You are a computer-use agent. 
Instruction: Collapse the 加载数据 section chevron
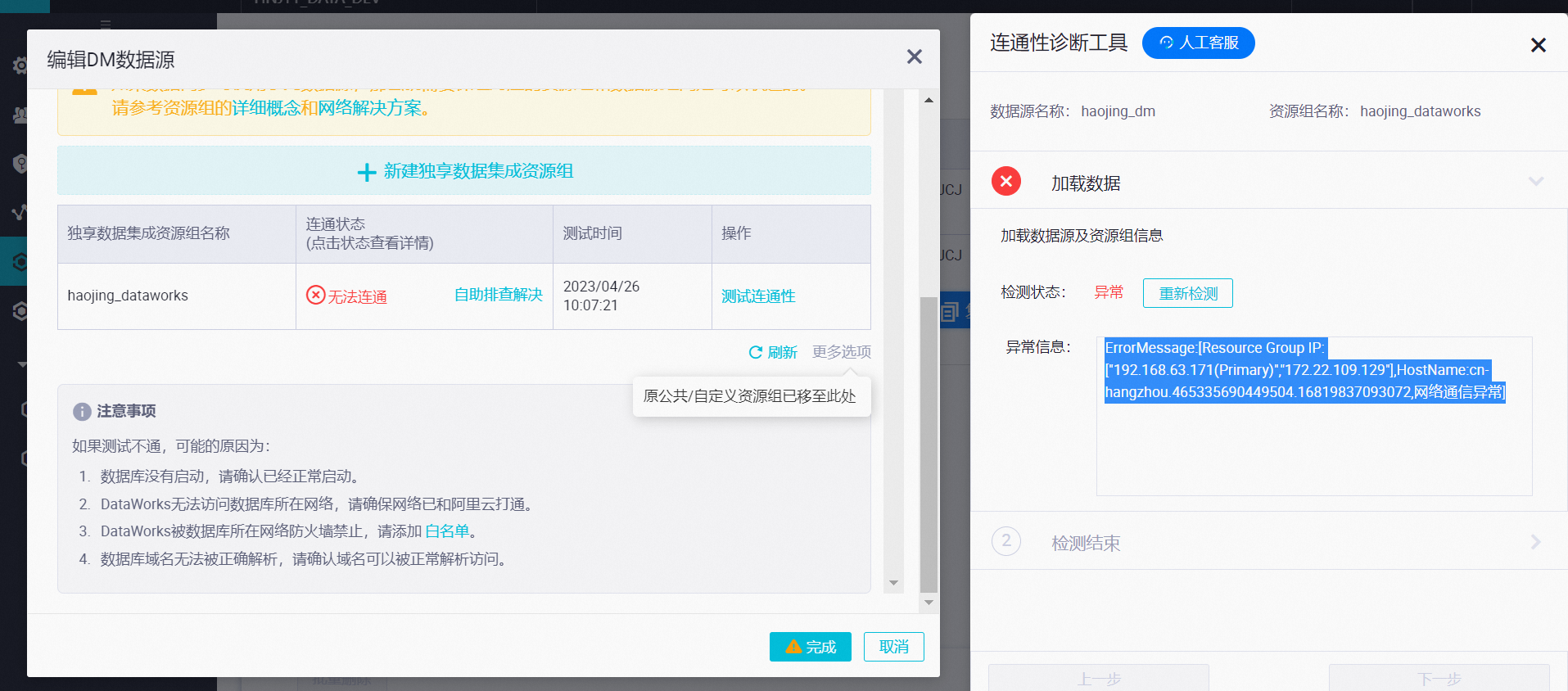click(x=1536, y=181)
